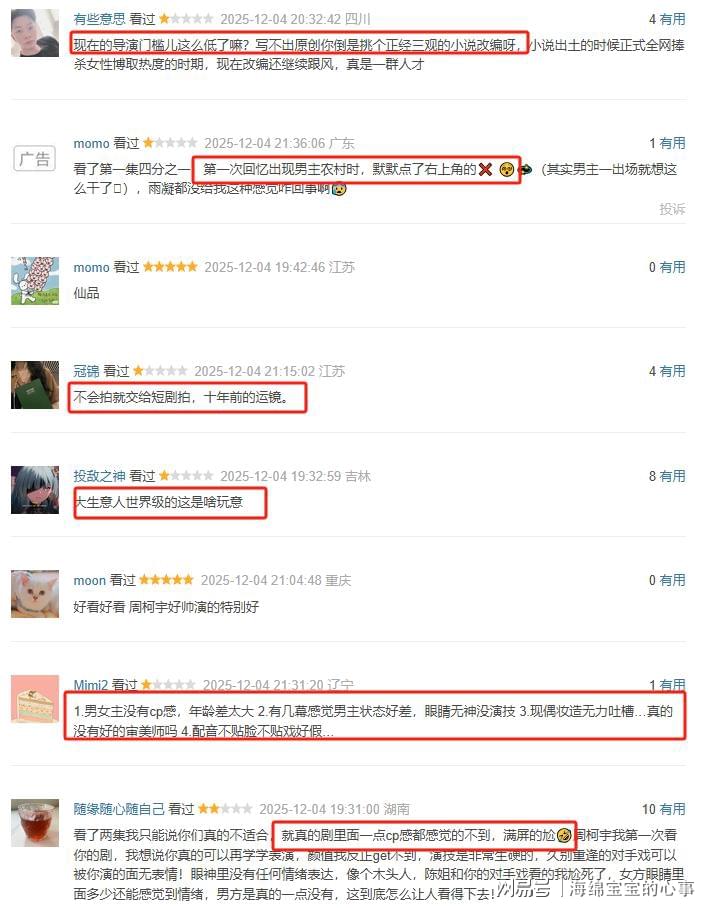
Task: Open username link 投敌之神
Action: 99,476
